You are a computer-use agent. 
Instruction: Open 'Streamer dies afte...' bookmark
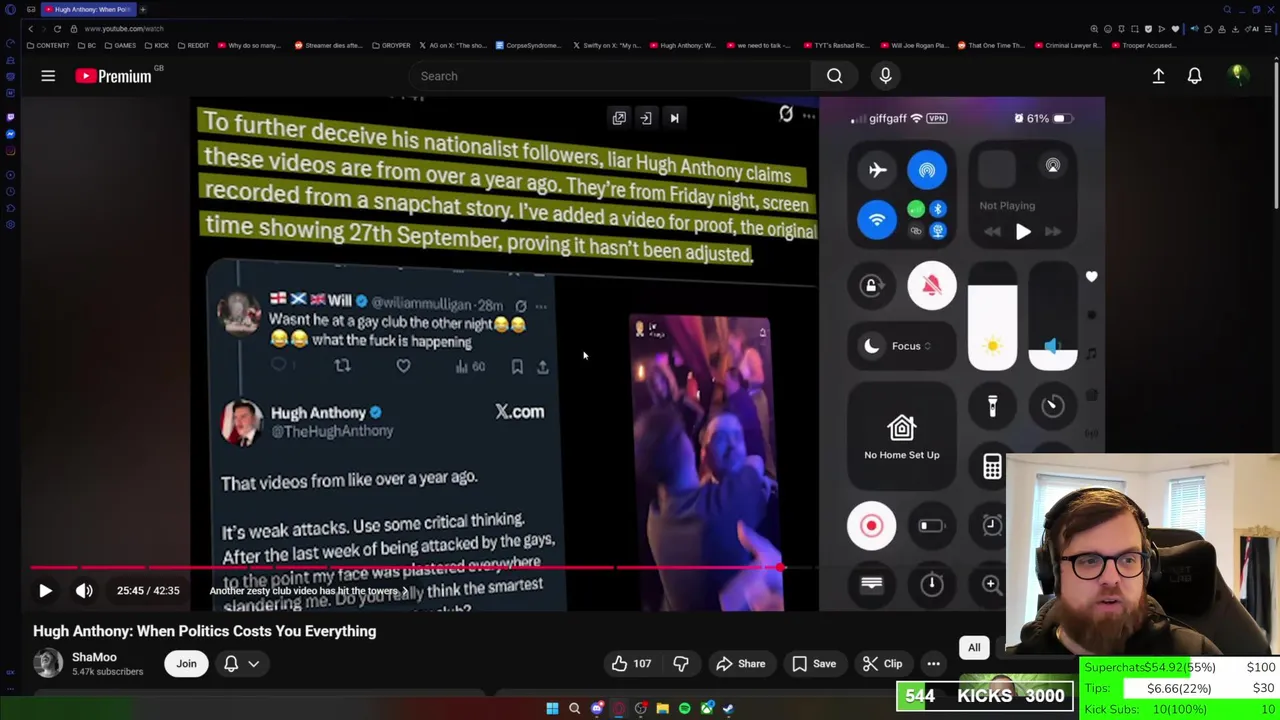[328, 45]
